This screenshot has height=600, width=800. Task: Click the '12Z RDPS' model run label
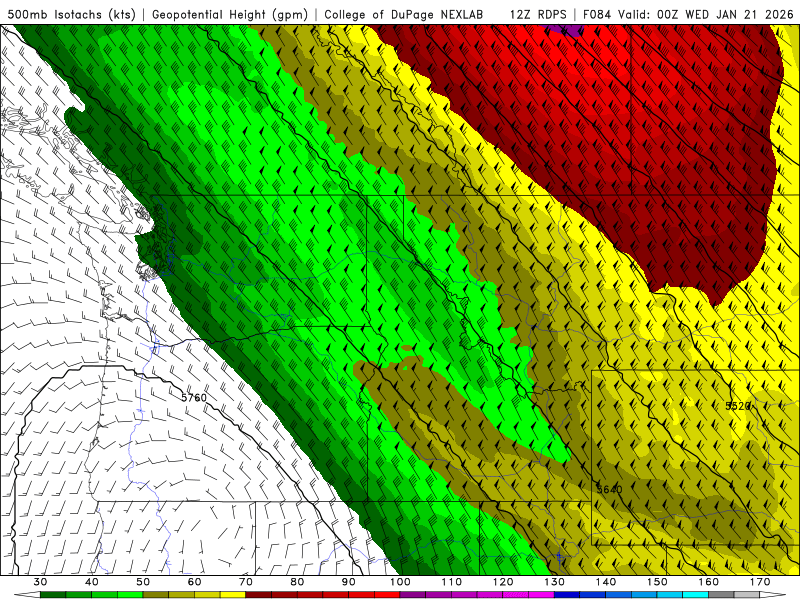pos(537,15)
